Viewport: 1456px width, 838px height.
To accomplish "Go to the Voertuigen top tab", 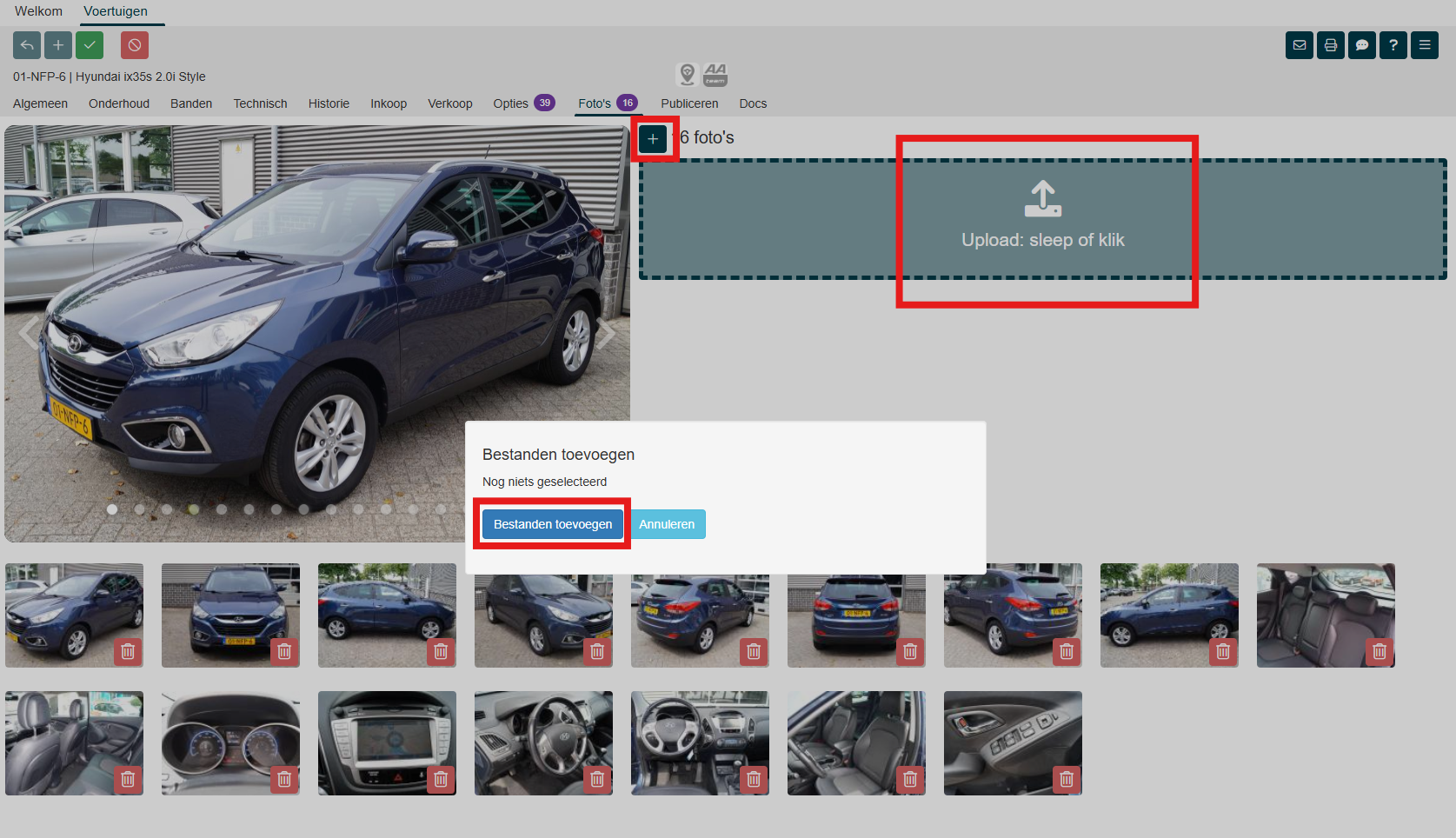I will coord(116,11).
